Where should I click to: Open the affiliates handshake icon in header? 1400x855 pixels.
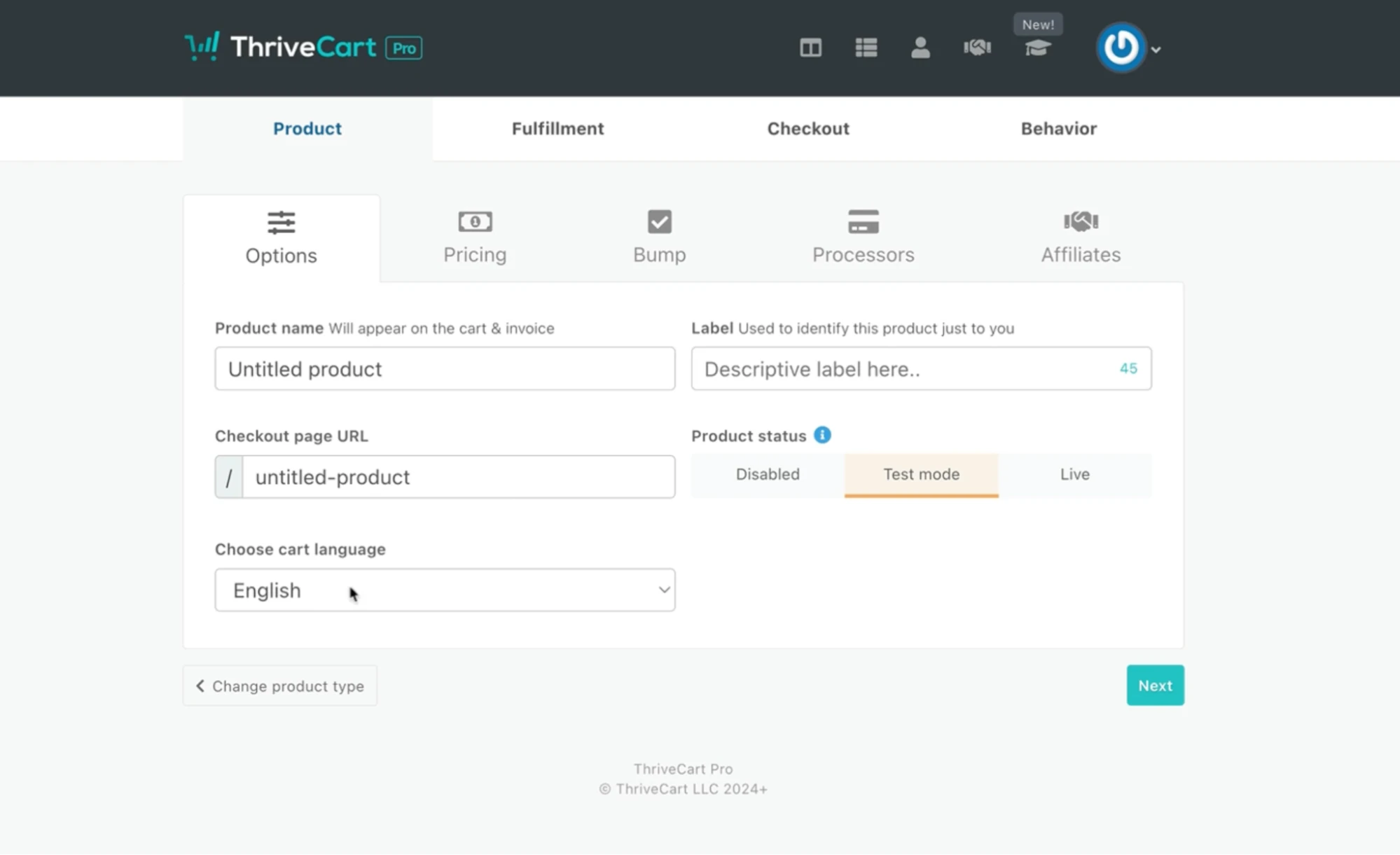(977, 48)
